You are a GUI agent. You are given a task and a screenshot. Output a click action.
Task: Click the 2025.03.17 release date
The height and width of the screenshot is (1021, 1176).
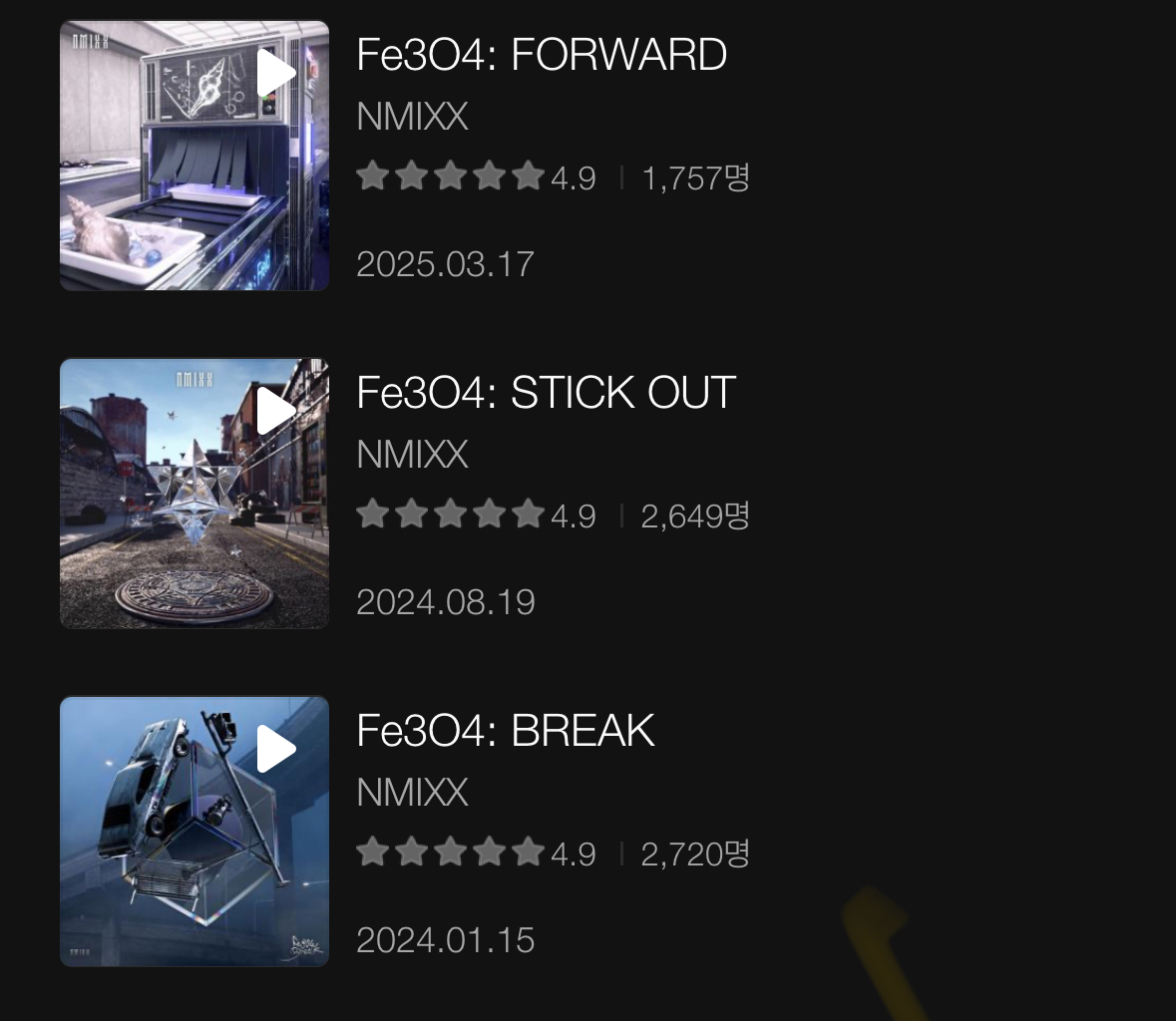tap(446, 264)
